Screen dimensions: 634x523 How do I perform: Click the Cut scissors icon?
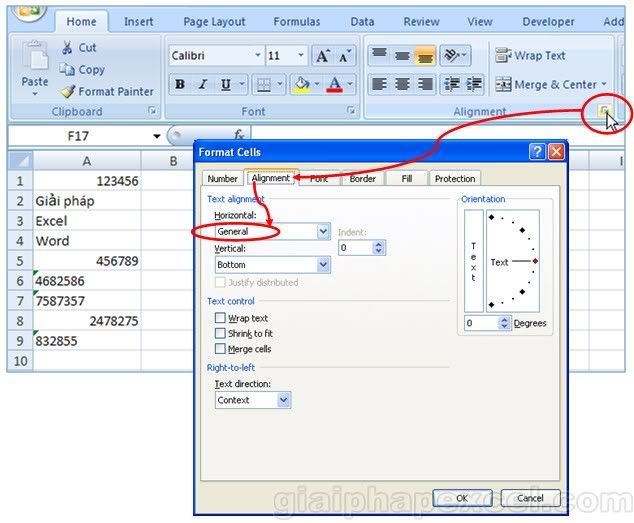[67, 48]
